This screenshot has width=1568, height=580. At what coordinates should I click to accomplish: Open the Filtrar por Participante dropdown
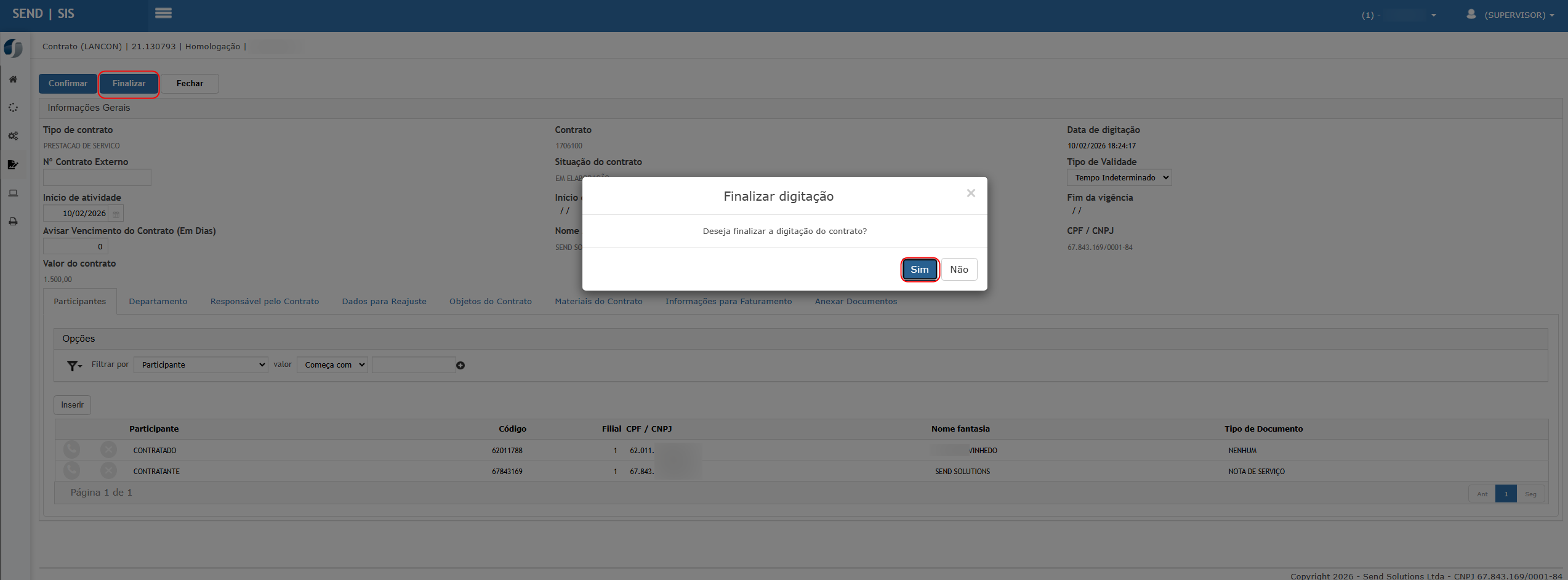(x=201, y=365)
